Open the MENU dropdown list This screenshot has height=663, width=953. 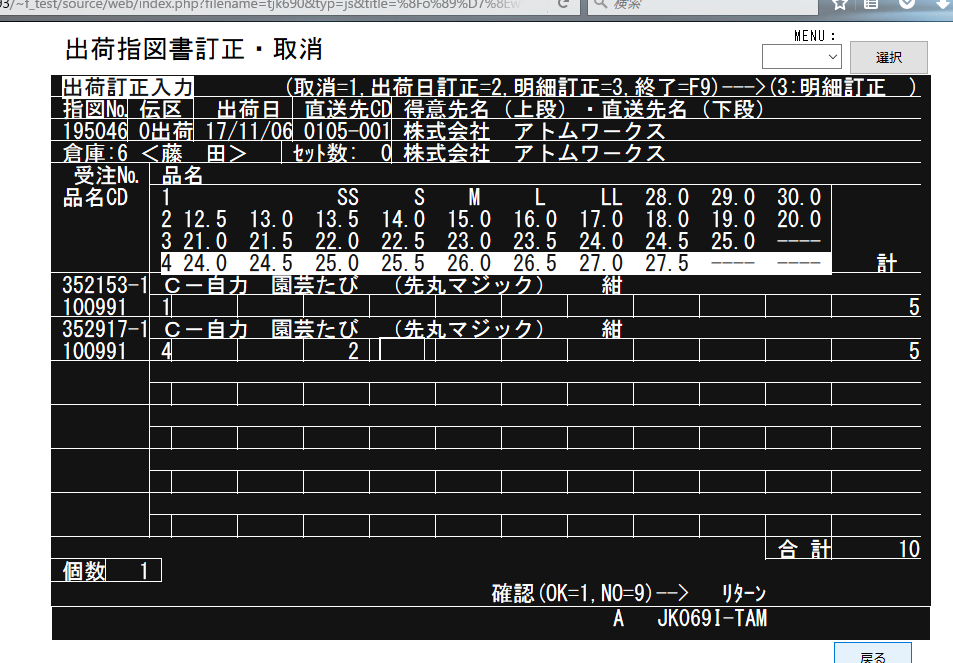click(x=802, y=57)
